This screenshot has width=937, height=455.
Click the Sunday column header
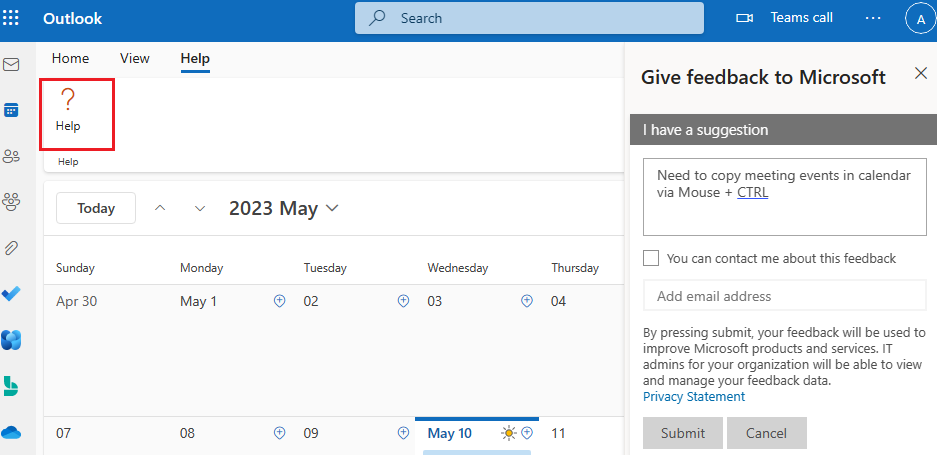click(x=75, y=268)
